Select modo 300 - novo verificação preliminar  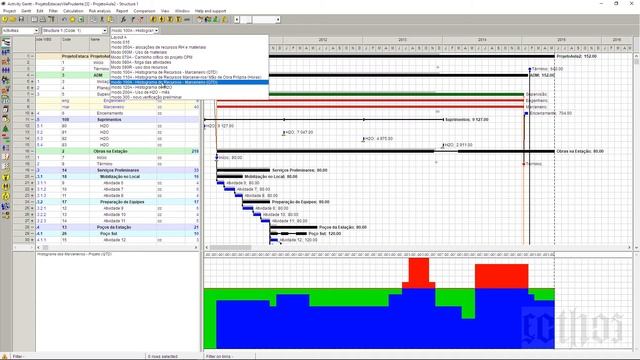(x=189, y=97)
